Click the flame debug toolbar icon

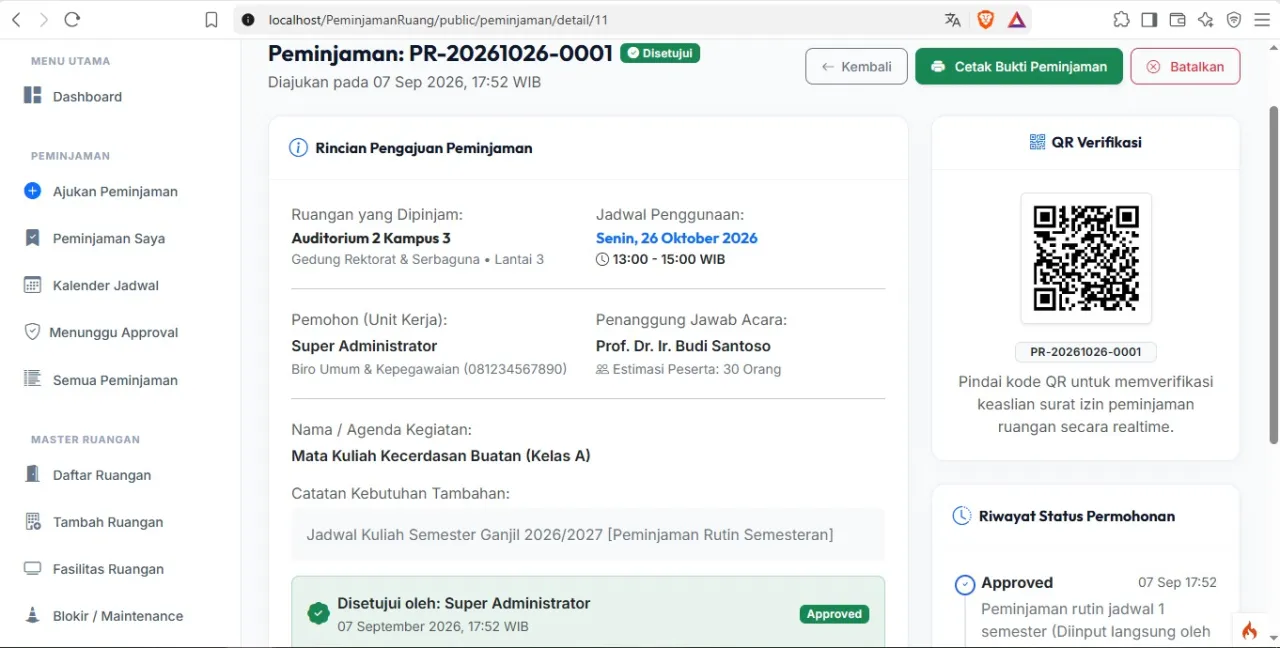tap(1249, 630)
